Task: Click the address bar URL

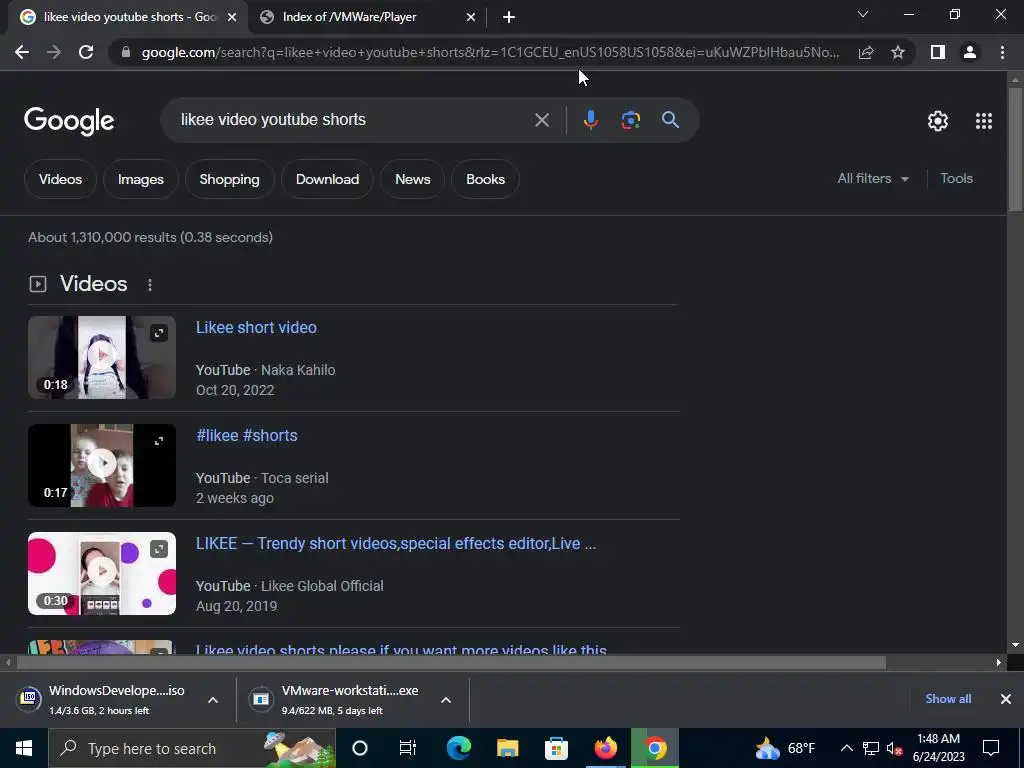Action: (x=490, y=52)
